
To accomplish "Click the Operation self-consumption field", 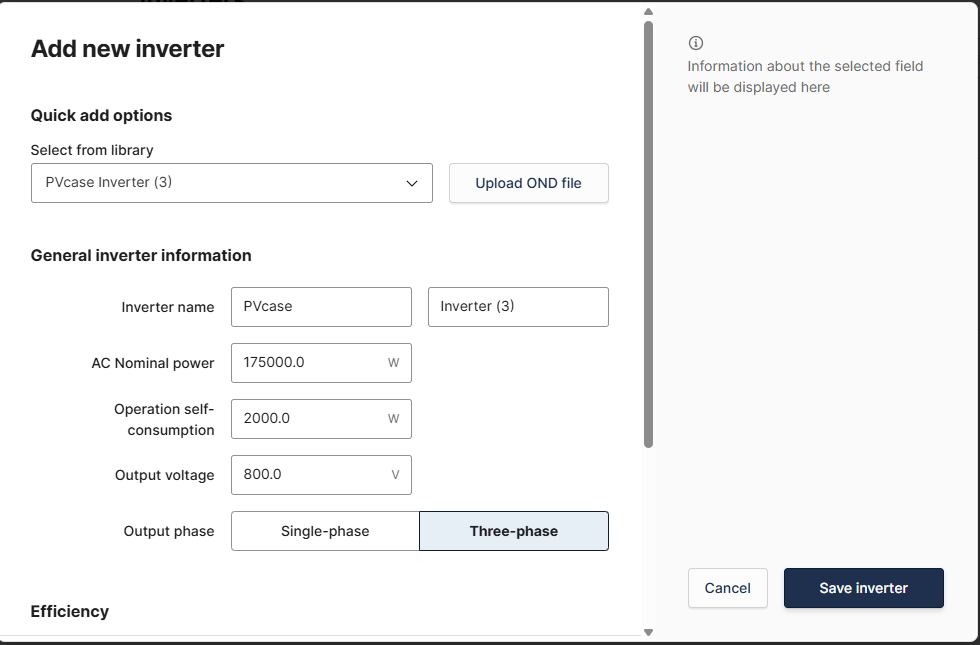I will [321, 419].
